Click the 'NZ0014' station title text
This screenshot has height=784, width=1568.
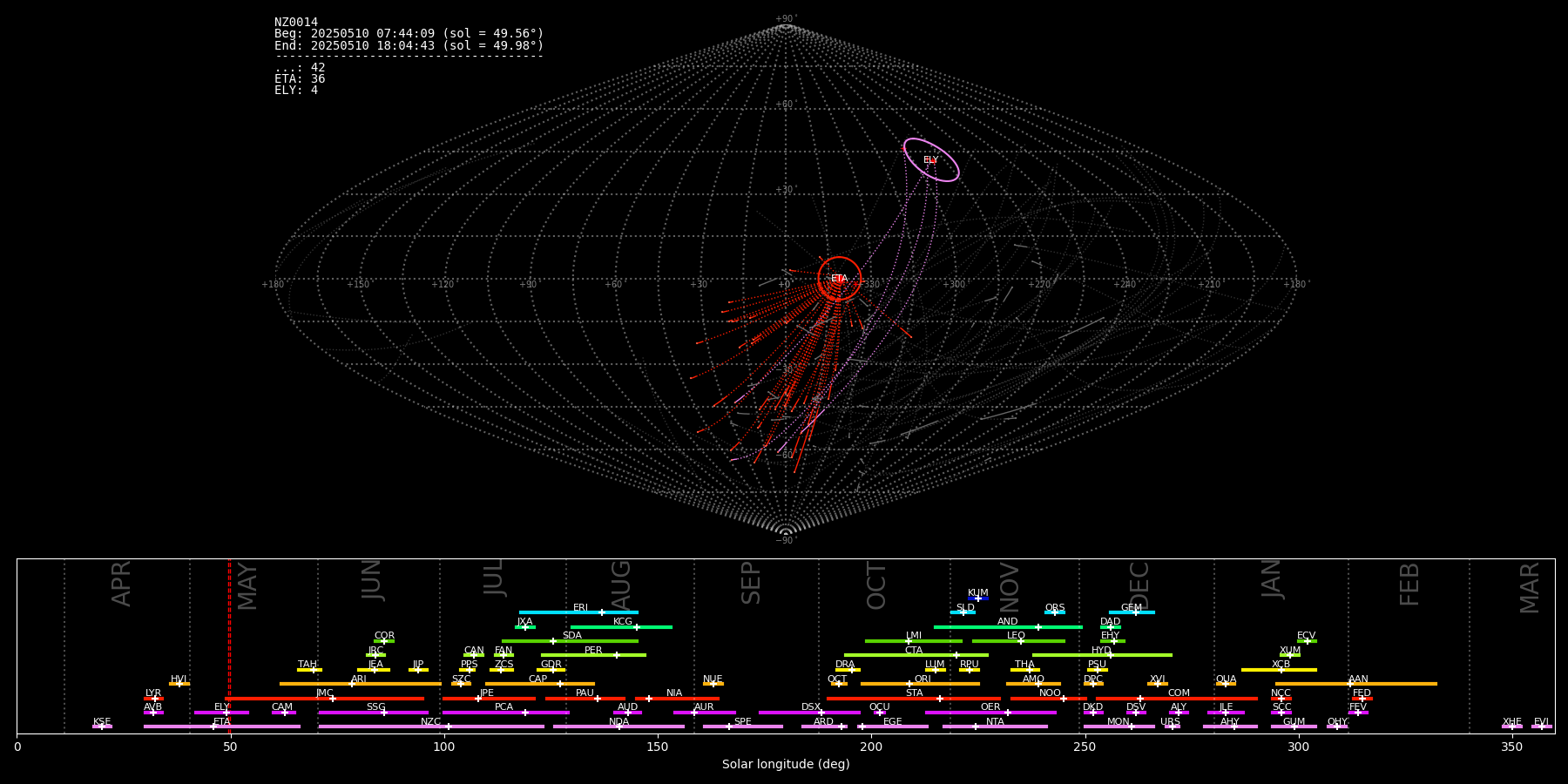(296, 23)
